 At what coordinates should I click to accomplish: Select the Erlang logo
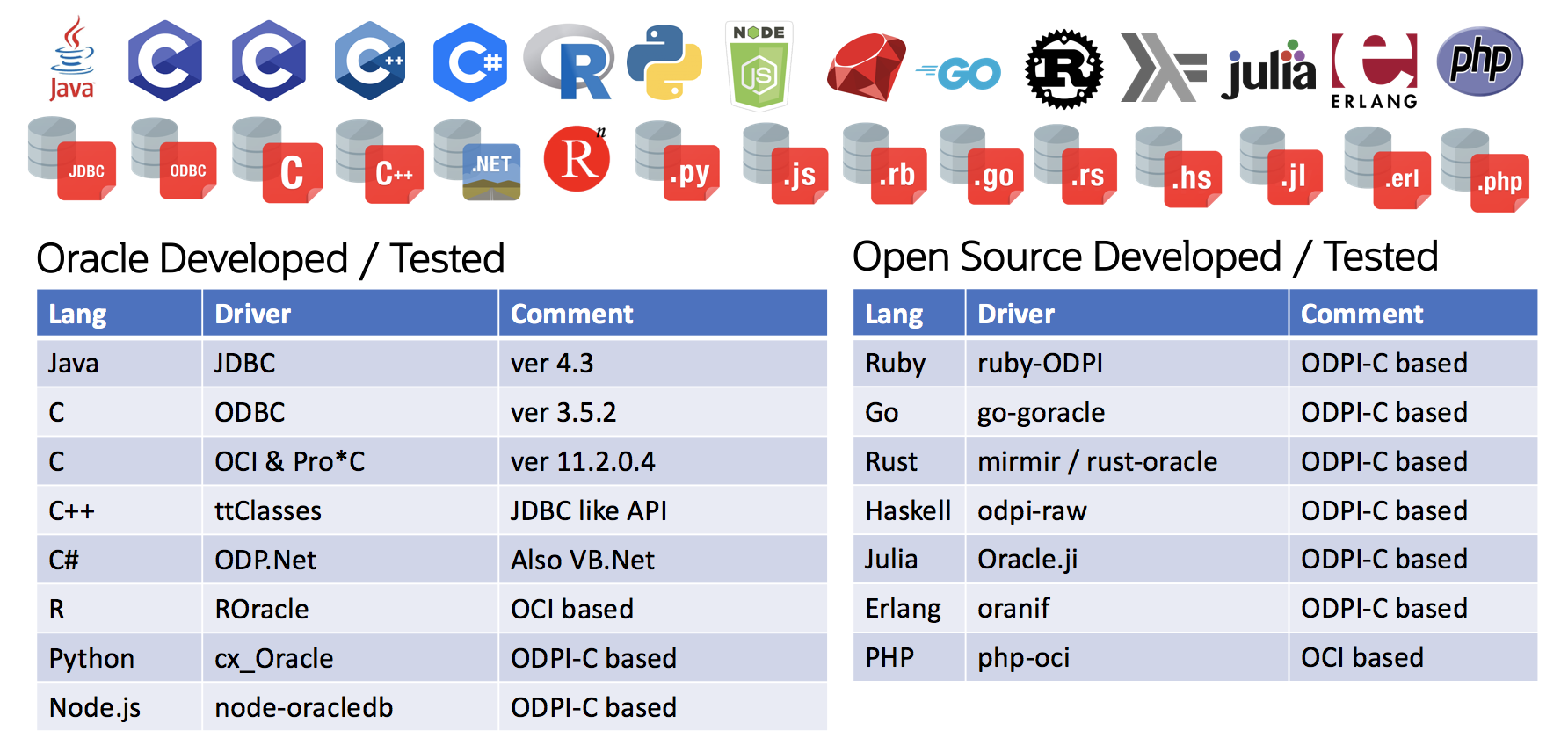pos(1374,71)
